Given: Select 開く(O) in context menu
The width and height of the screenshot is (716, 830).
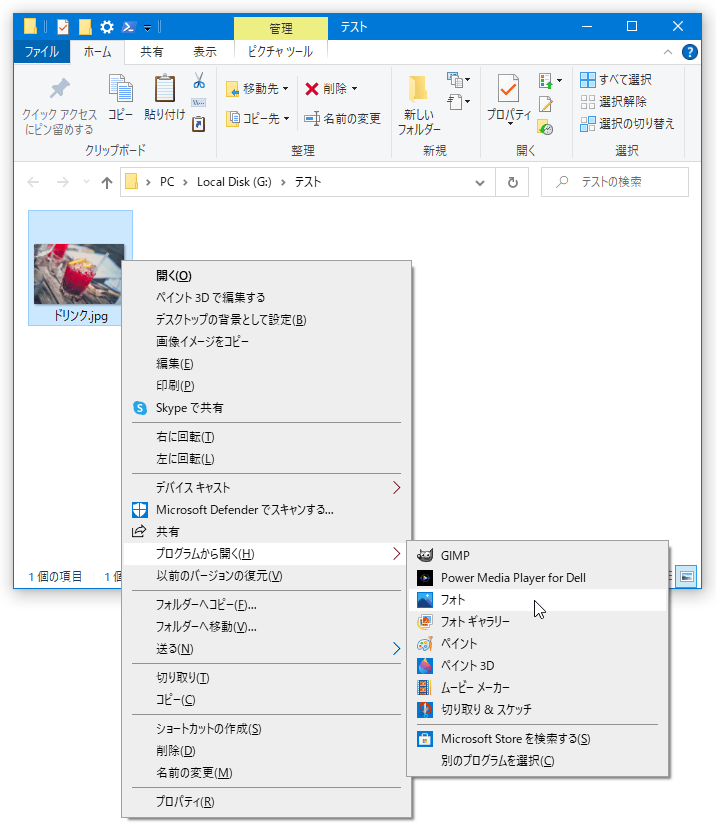Looking at the screenshot, I should pyautogui.click(x=266, y=276).
